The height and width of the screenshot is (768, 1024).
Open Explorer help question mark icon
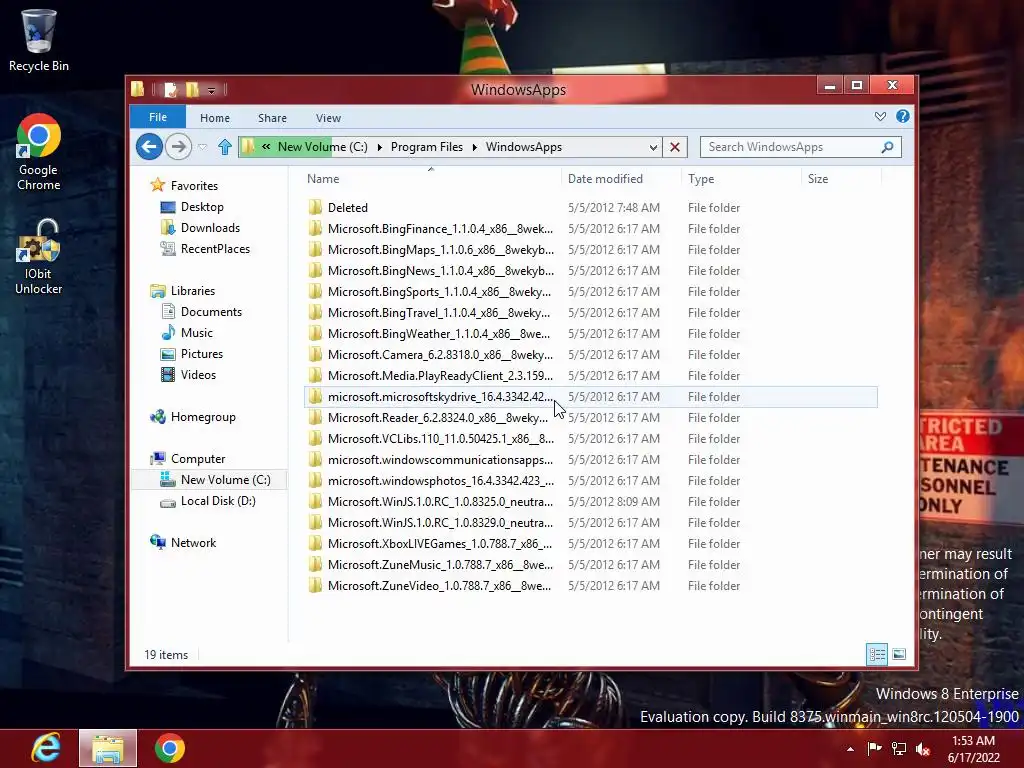[903, 116]
